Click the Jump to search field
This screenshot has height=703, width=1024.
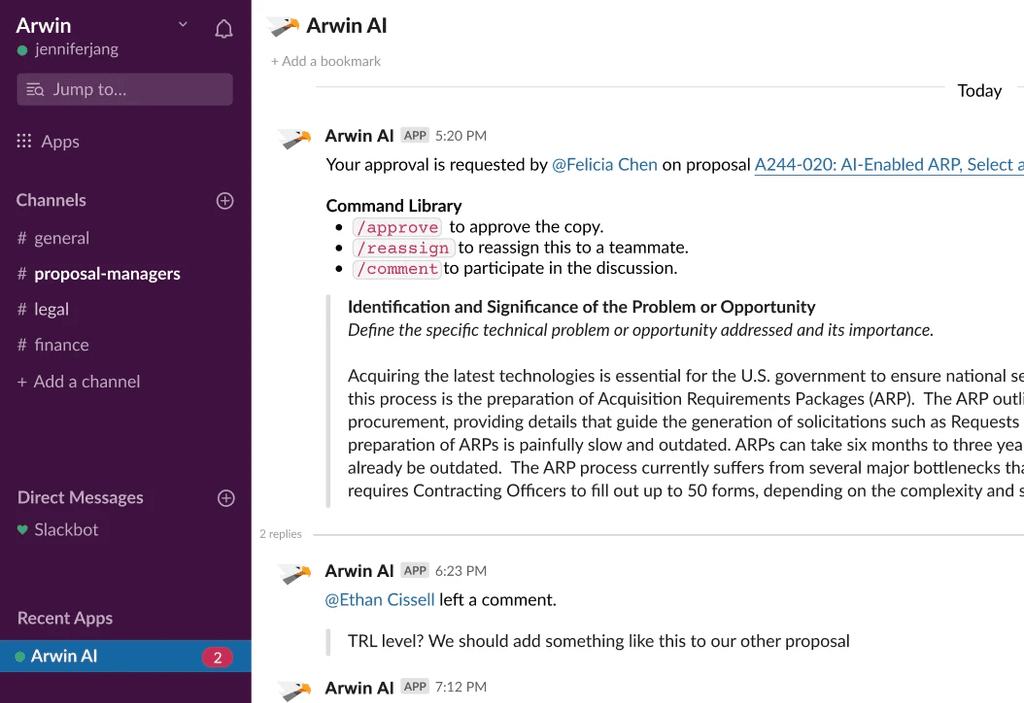pos(125,90)
